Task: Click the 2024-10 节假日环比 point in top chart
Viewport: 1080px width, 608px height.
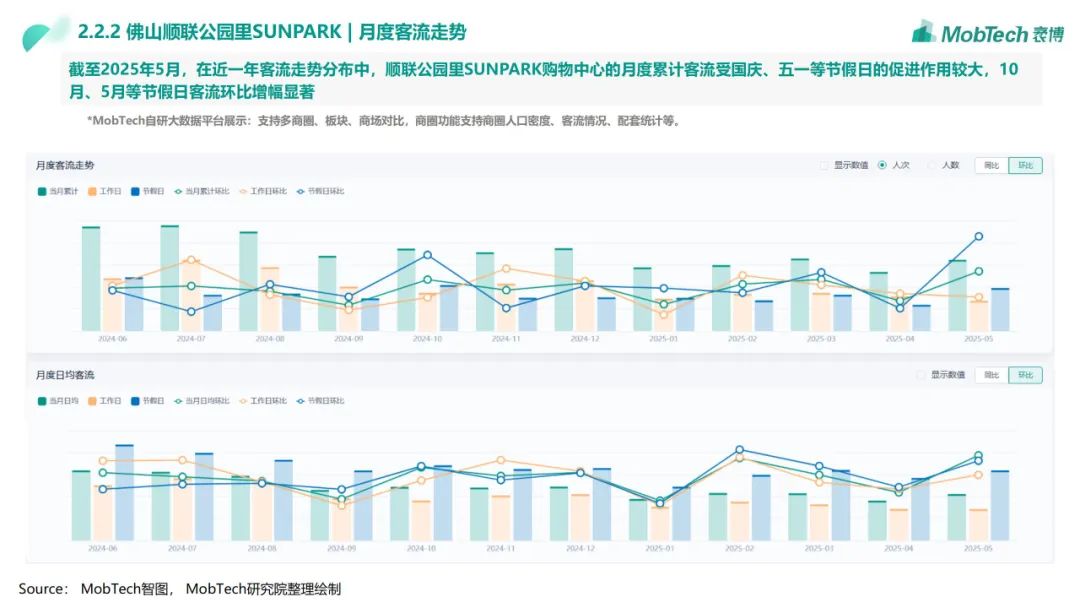Action: click(x=427, y=255)
